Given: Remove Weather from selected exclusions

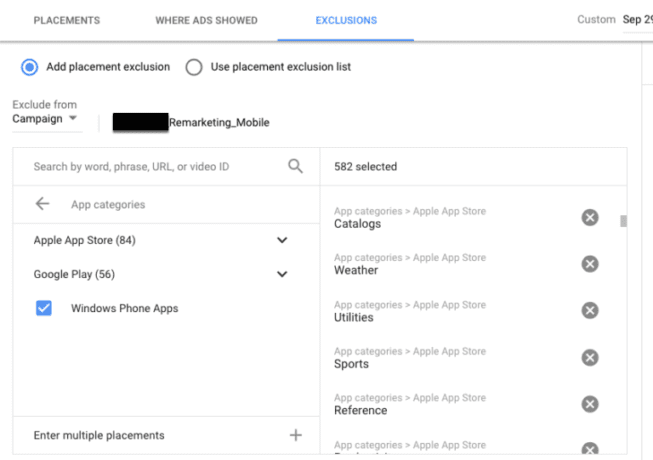Looking at the screenshot, I should click(x=590, y=264).
